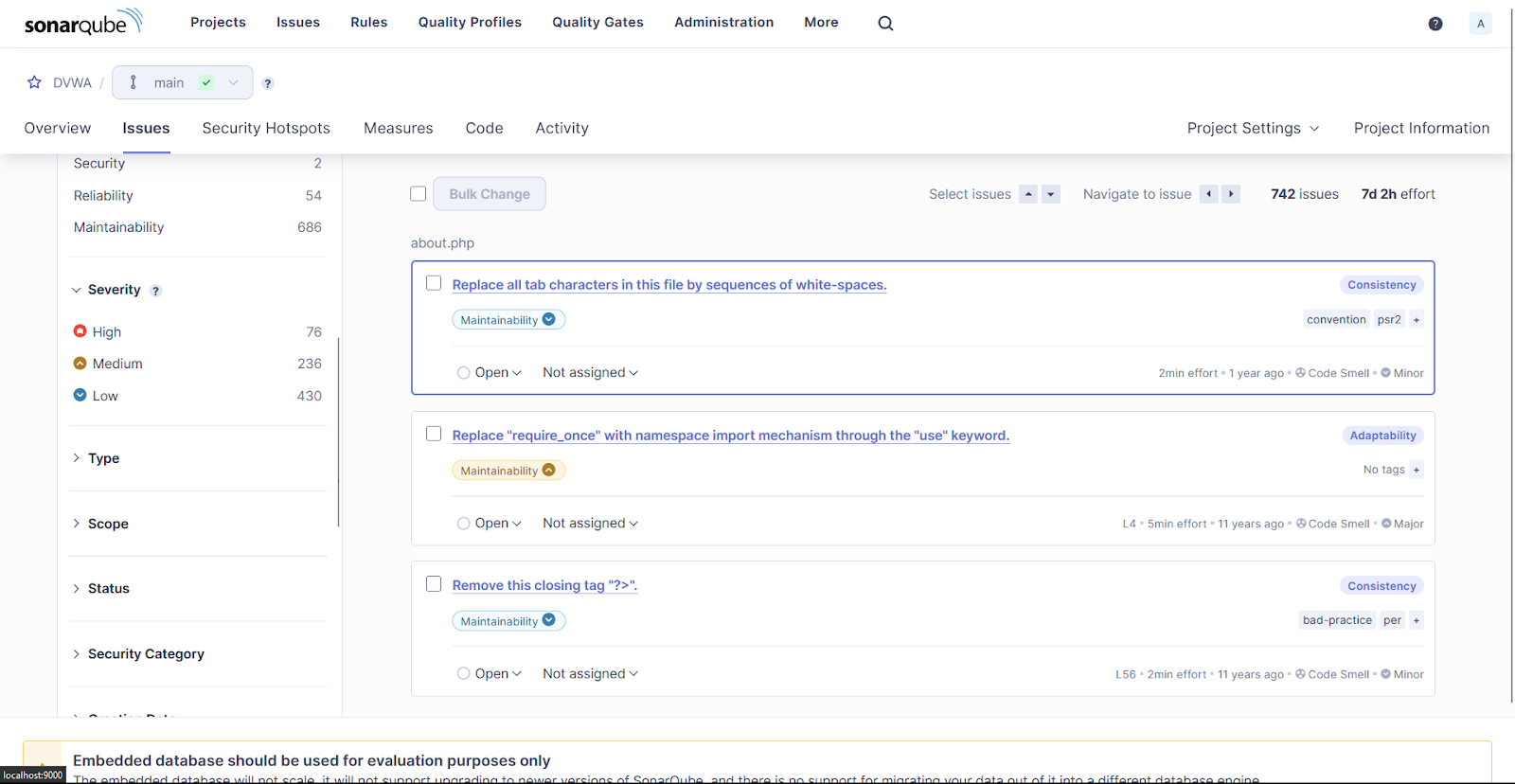1515x784 pixels.
Task: Click the Bulk Change button
Action: 490,194
